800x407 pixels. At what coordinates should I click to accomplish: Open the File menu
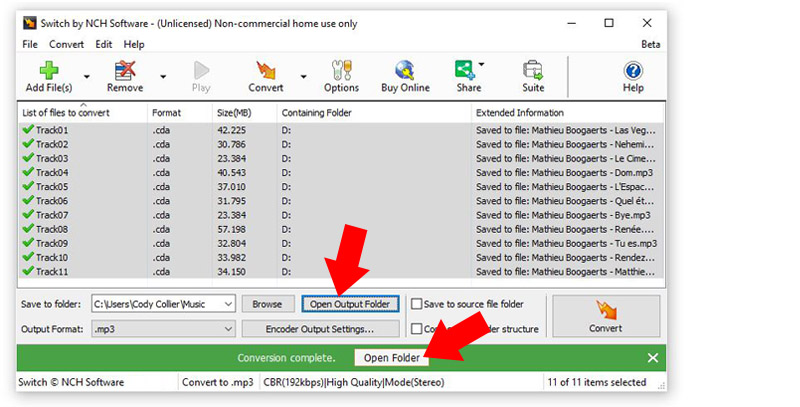(x=30, y=44)
